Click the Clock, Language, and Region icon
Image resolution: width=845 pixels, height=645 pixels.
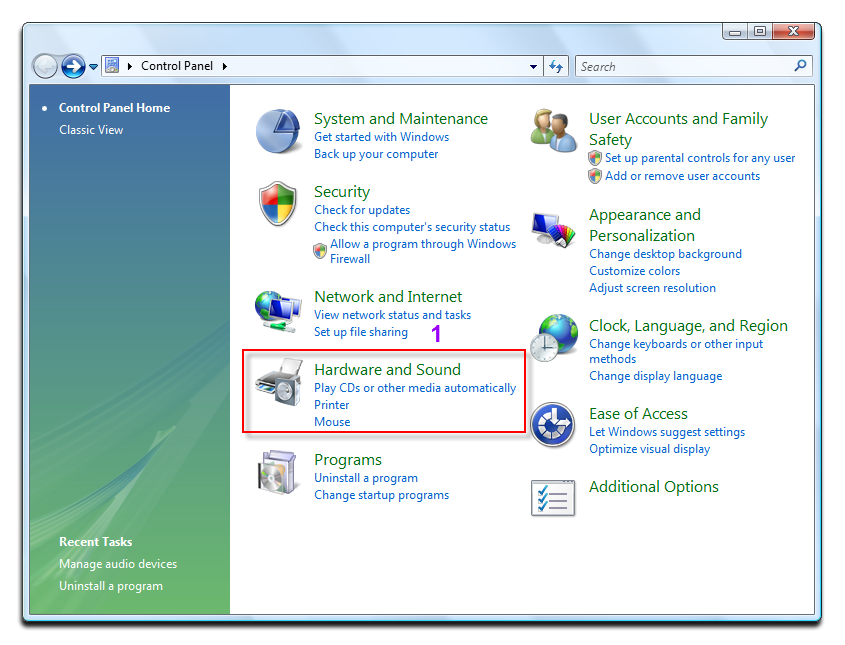pyautogui.click(x=553, y=338)
